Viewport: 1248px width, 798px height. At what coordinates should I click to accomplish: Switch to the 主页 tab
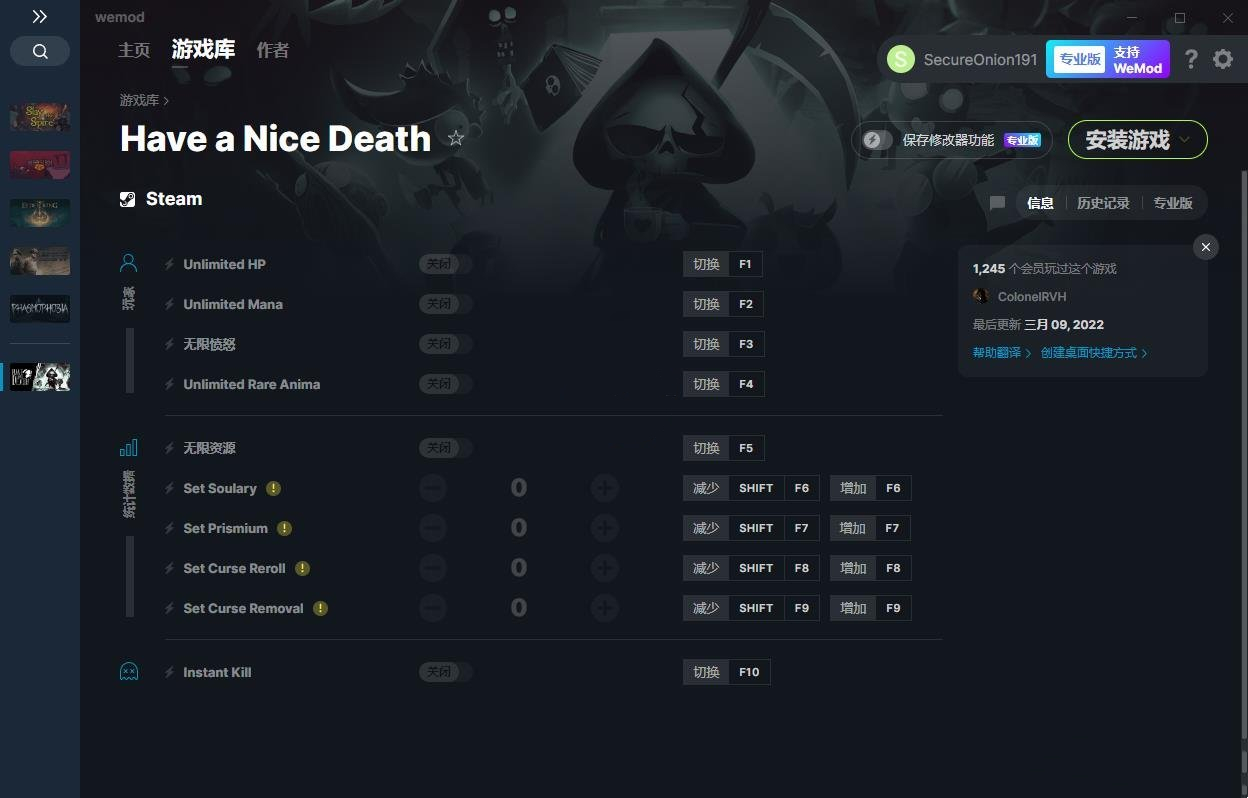click(x=134, y=50)
